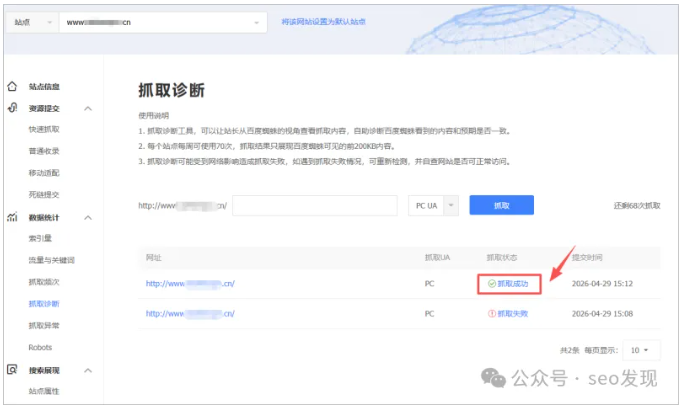683x411 pixels.
Task: Open Robots menu item
Action: click(x=40, y=347)
